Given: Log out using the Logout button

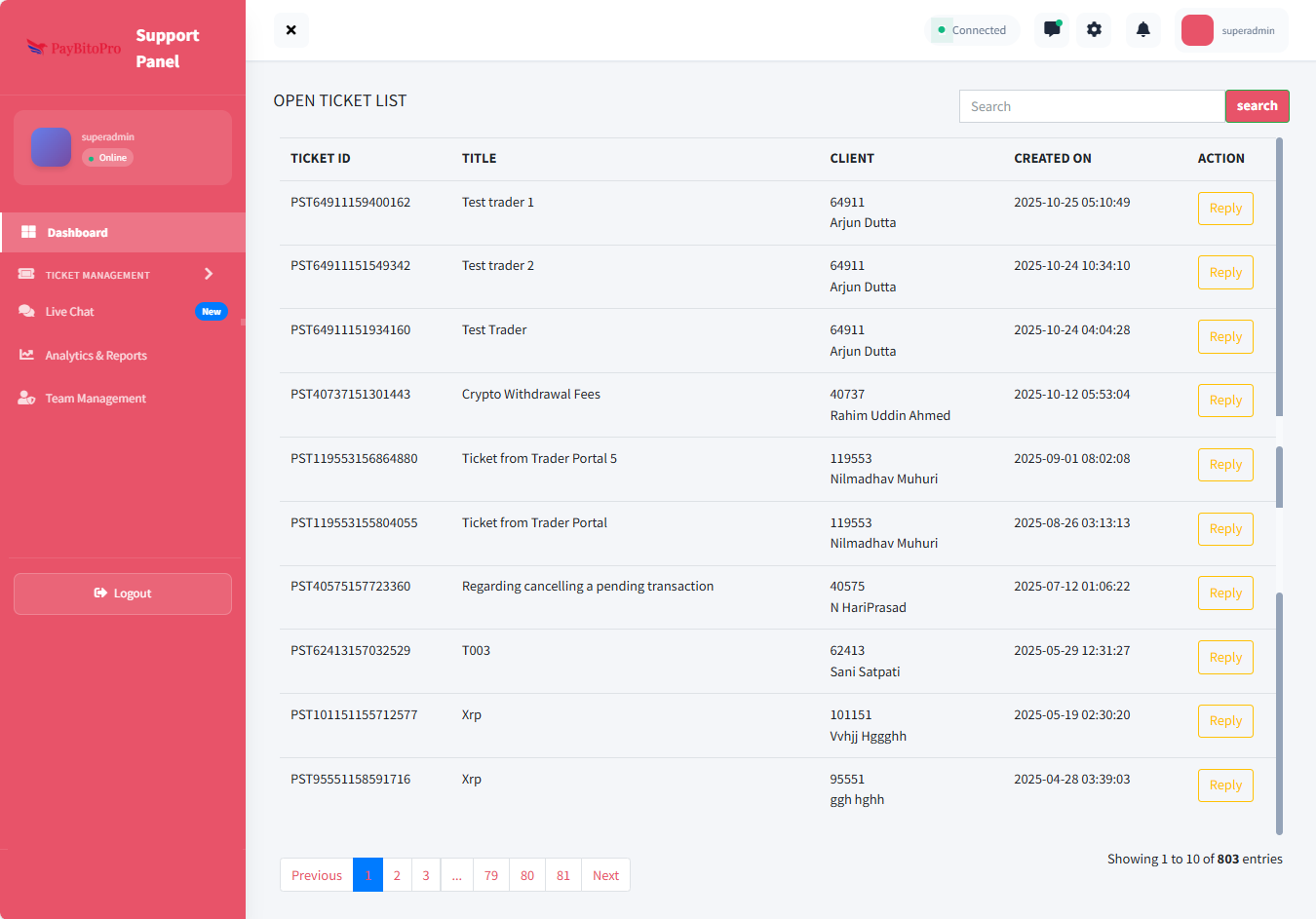Looking at the screenshot, I should tap(123, 594).
